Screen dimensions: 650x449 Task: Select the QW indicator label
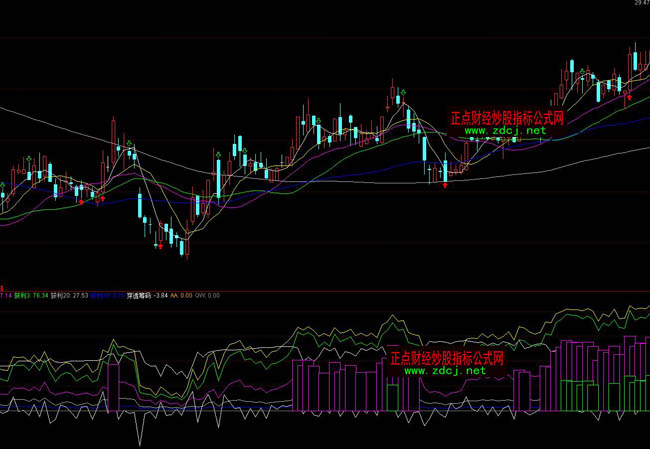coord(207,295)
